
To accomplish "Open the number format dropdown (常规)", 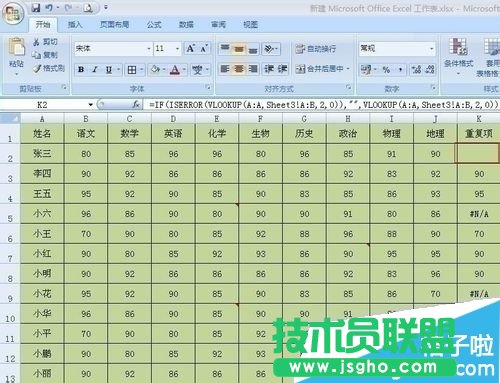I will [432, 49].
